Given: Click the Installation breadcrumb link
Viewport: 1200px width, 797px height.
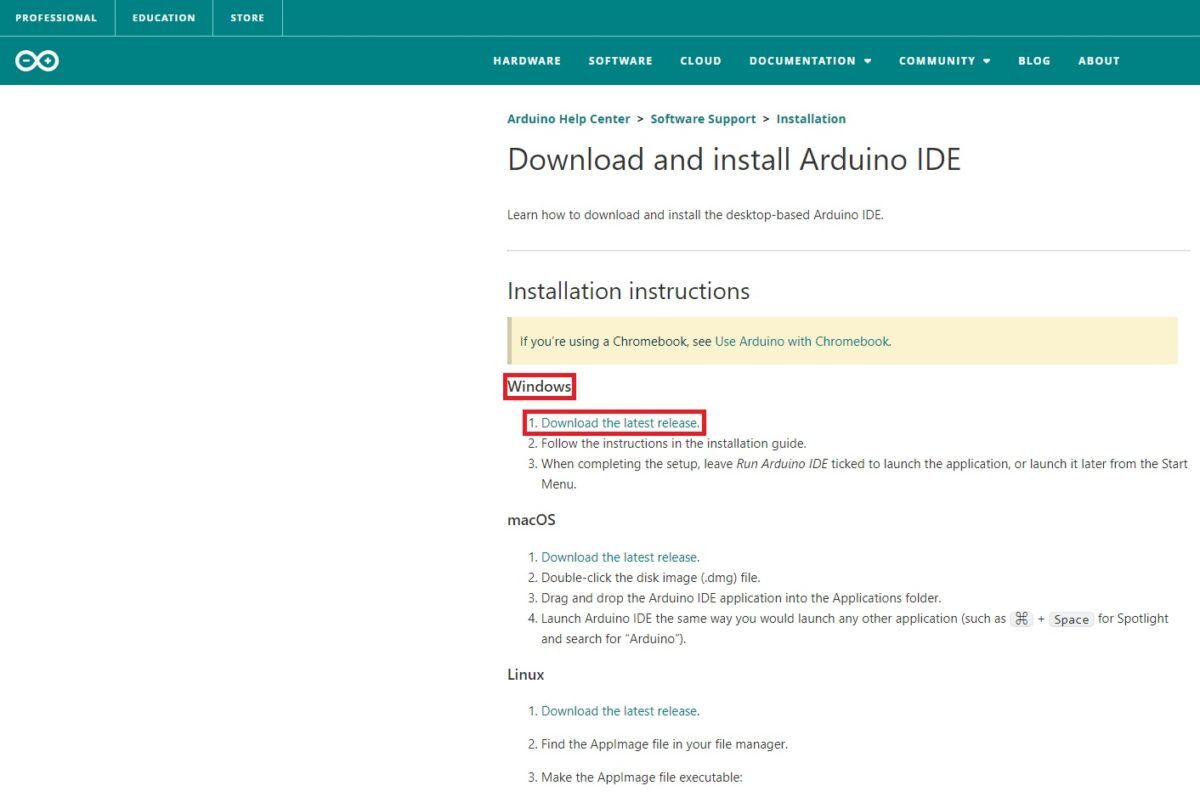Looking at the screenshot, I should point(811,119).
